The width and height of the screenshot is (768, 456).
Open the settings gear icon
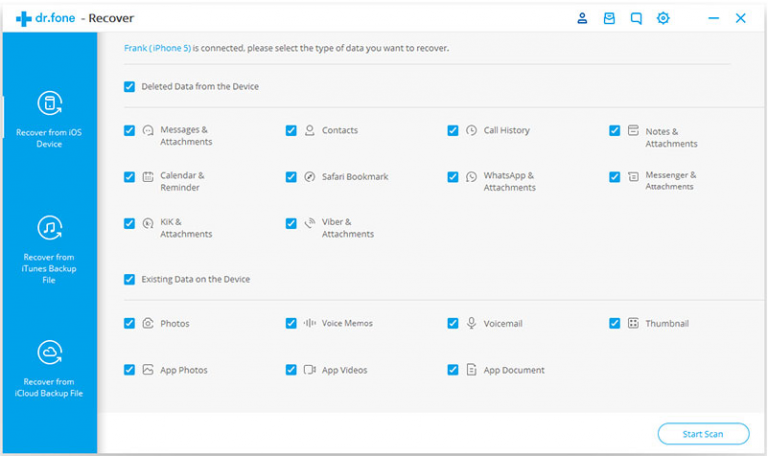click(663, 18)
